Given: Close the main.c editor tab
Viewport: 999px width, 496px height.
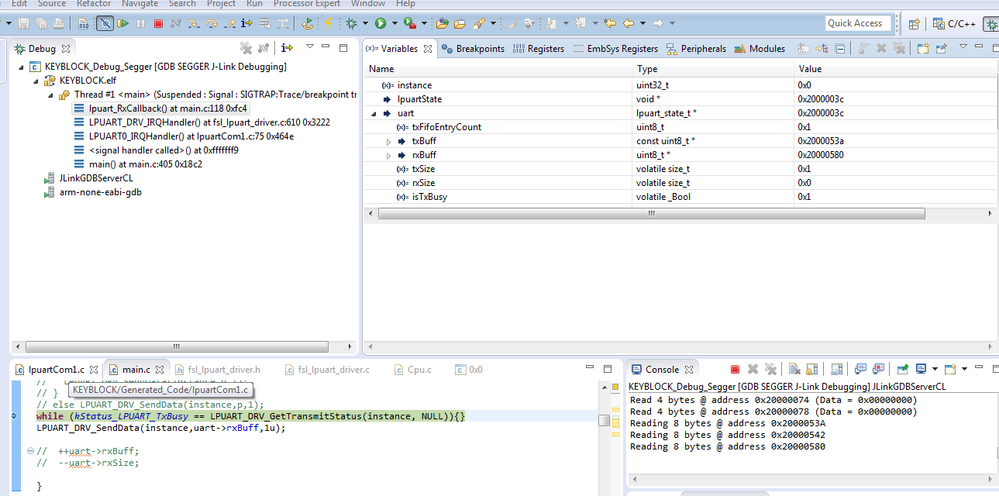Looking at the screenshot, I should [x=160, y=369].
